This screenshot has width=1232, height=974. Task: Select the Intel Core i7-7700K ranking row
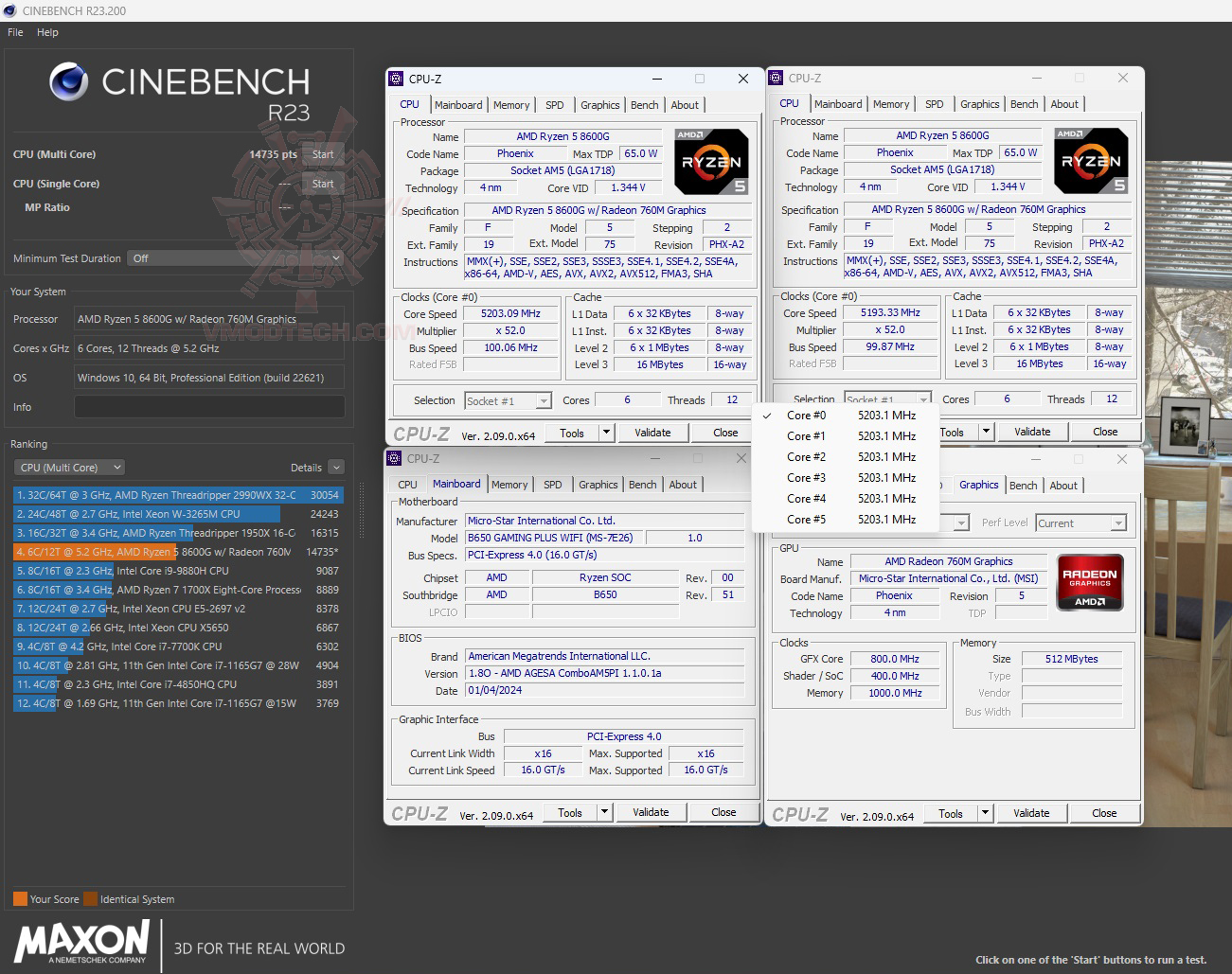click(x=178, y=646)
